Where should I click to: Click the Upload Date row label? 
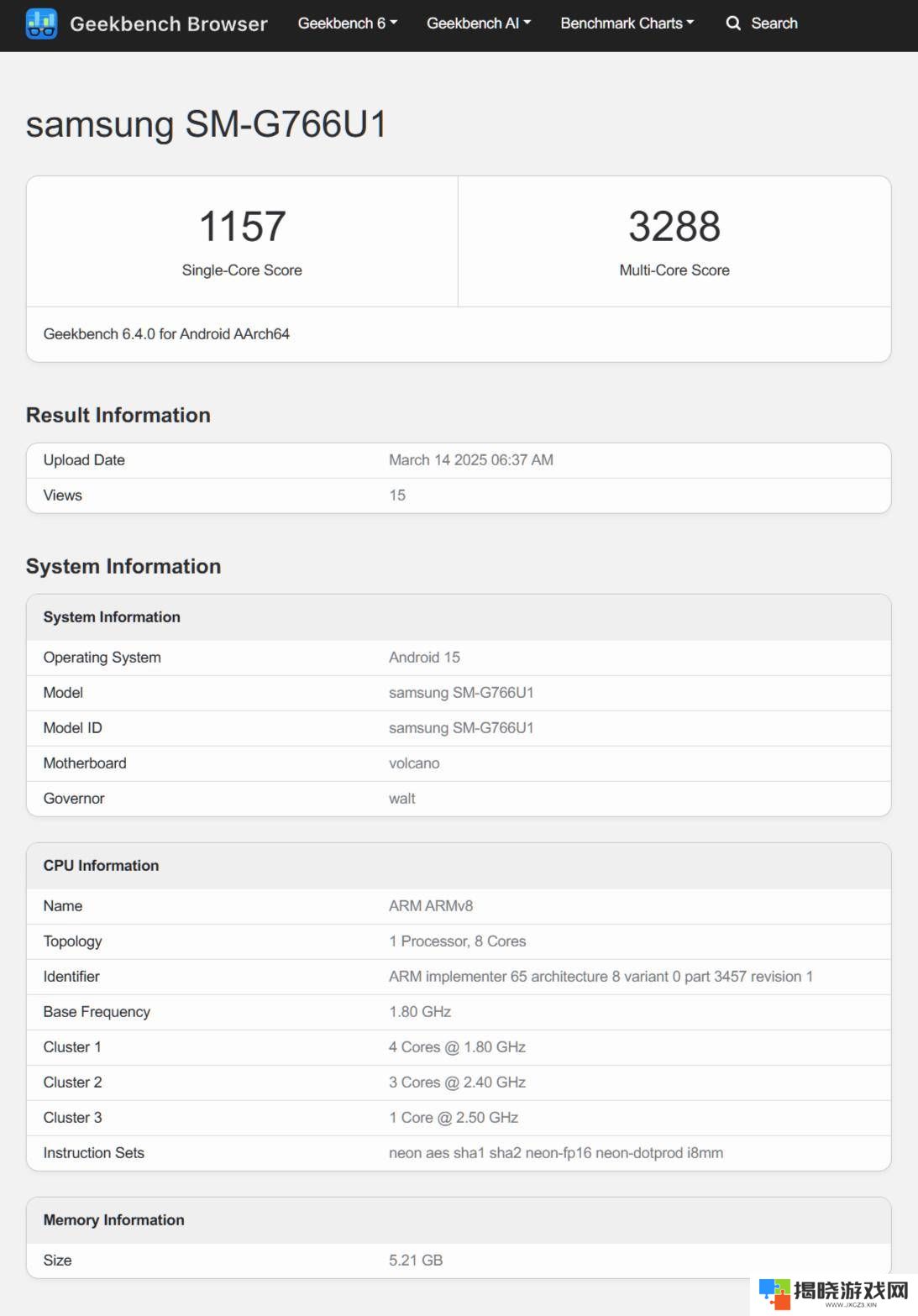84,460
